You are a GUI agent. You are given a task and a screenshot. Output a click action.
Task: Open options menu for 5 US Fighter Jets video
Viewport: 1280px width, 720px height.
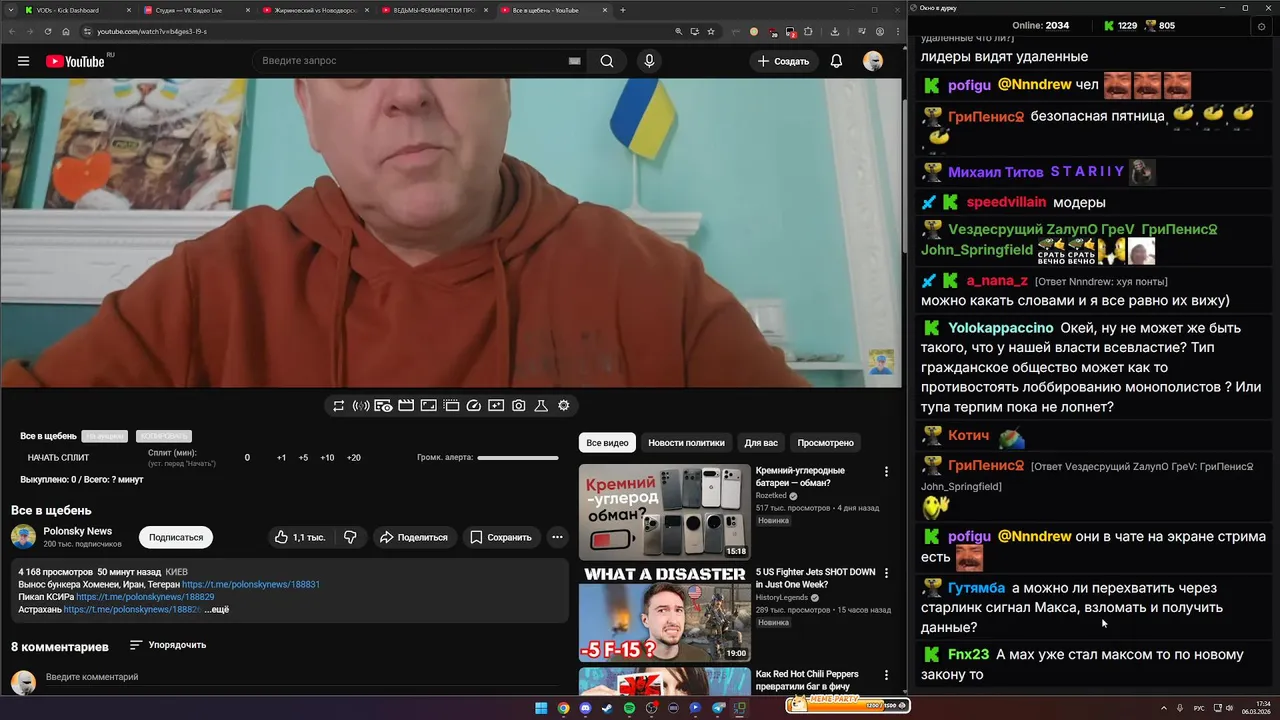click(885, 574)
